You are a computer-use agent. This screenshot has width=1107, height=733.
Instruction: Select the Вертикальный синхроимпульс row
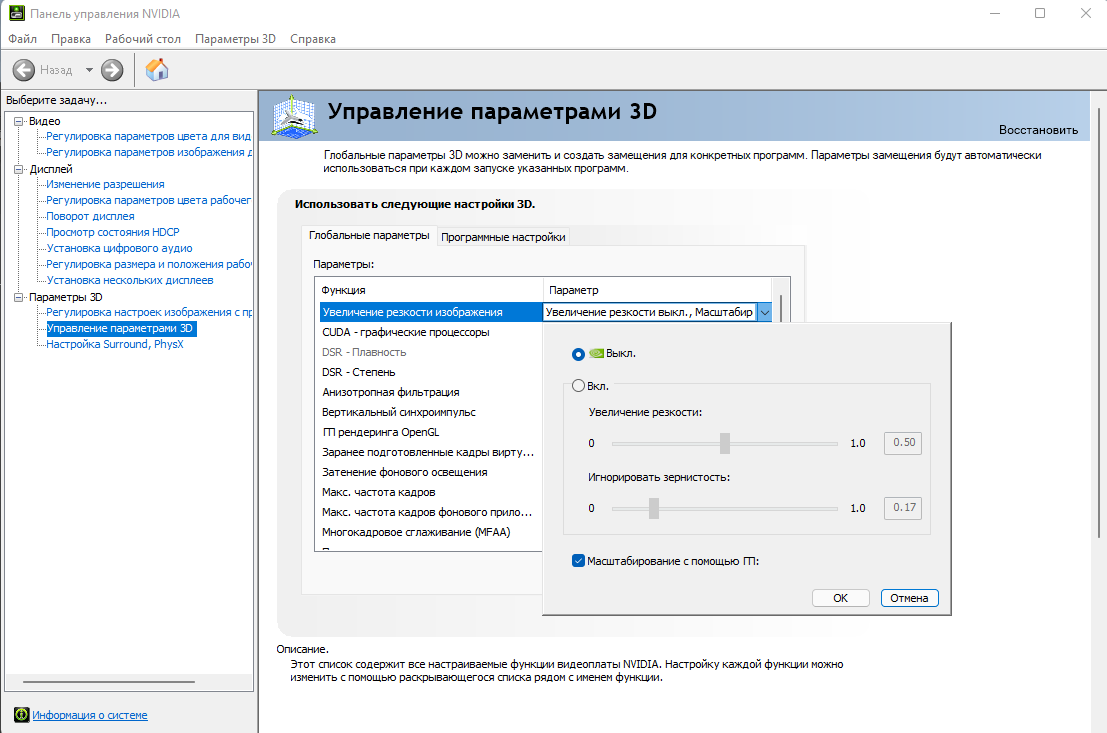pos(431,412)
